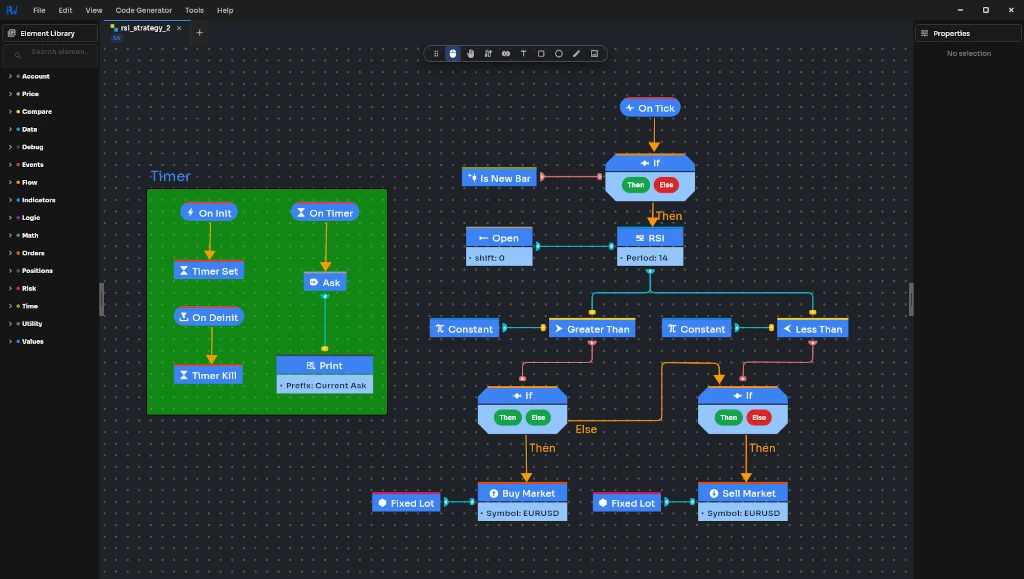Viewport: 1024px width, 579px height.
Task: Click the image insert tool icon
Action: [x=594, y=54]
